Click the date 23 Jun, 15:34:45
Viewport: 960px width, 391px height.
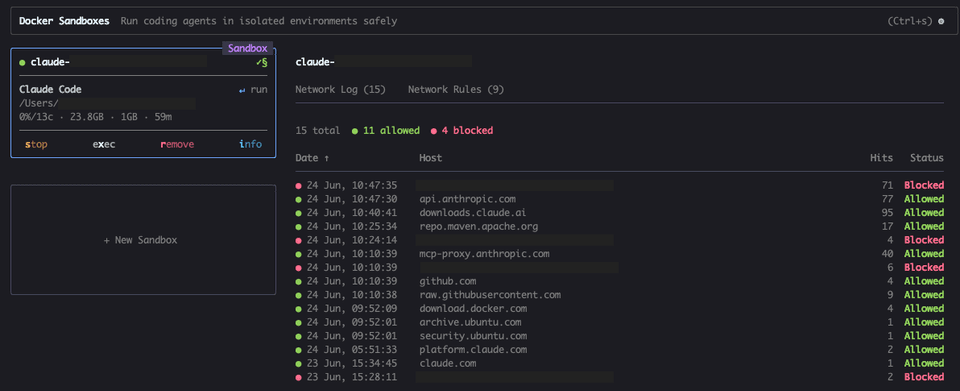click(352, 363)
